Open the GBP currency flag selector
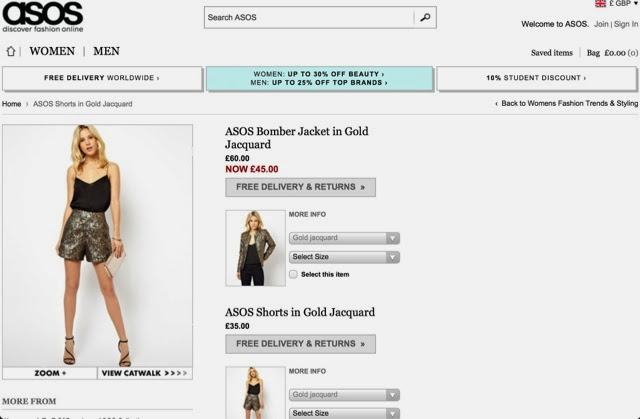The image size is (640, 419). click(x=616, y=3)
